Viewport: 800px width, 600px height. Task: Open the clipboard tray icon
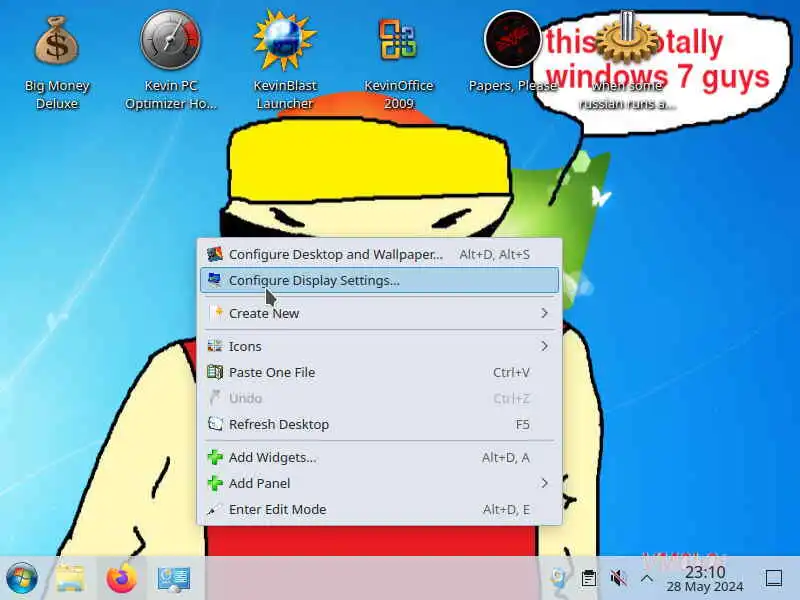[589, 579]
